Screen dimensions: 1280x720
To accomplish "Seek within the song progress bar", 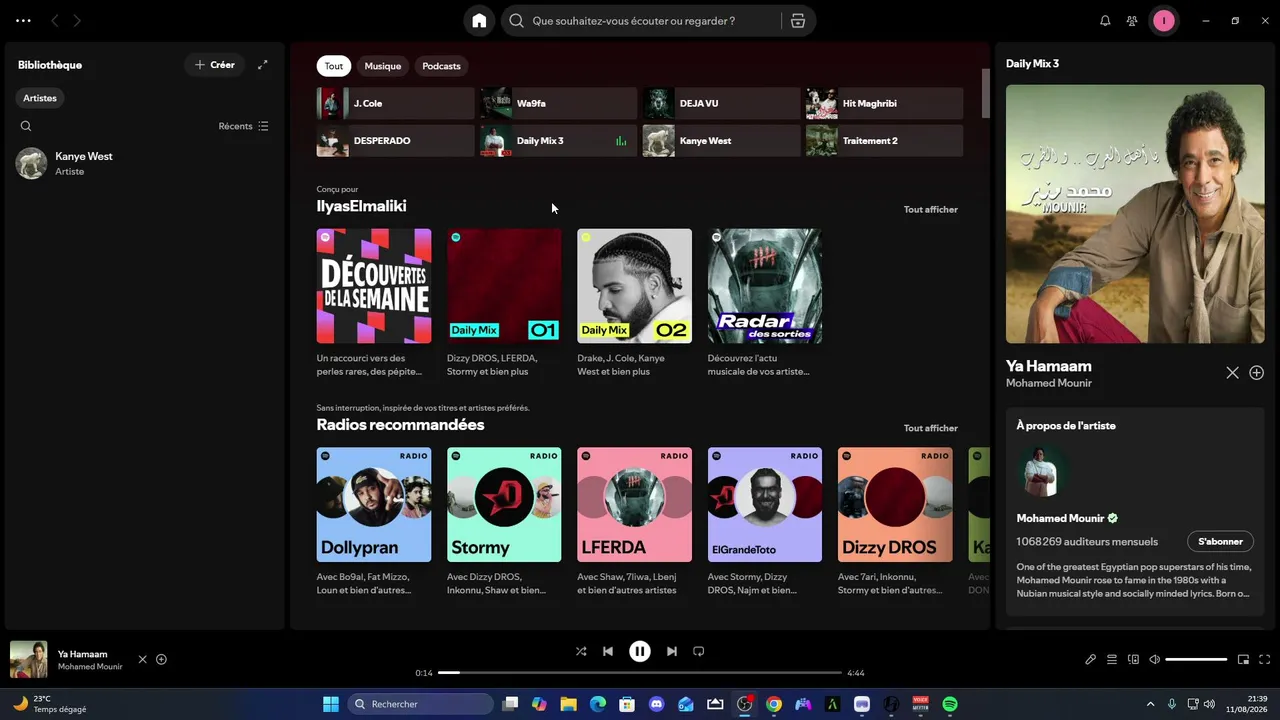I will (640, 673).
